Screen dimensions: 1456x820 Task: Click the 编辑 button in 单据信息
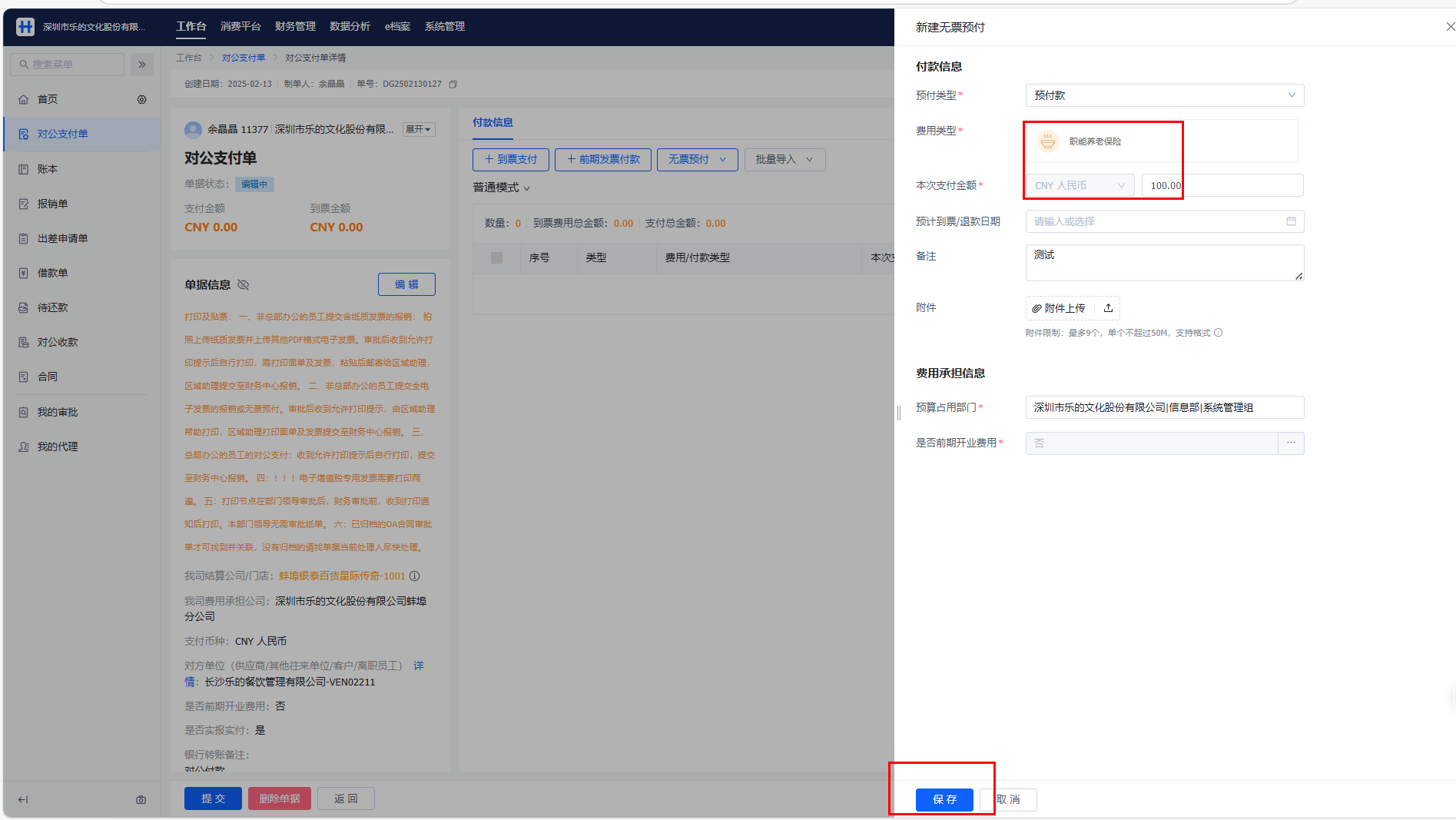406,284
